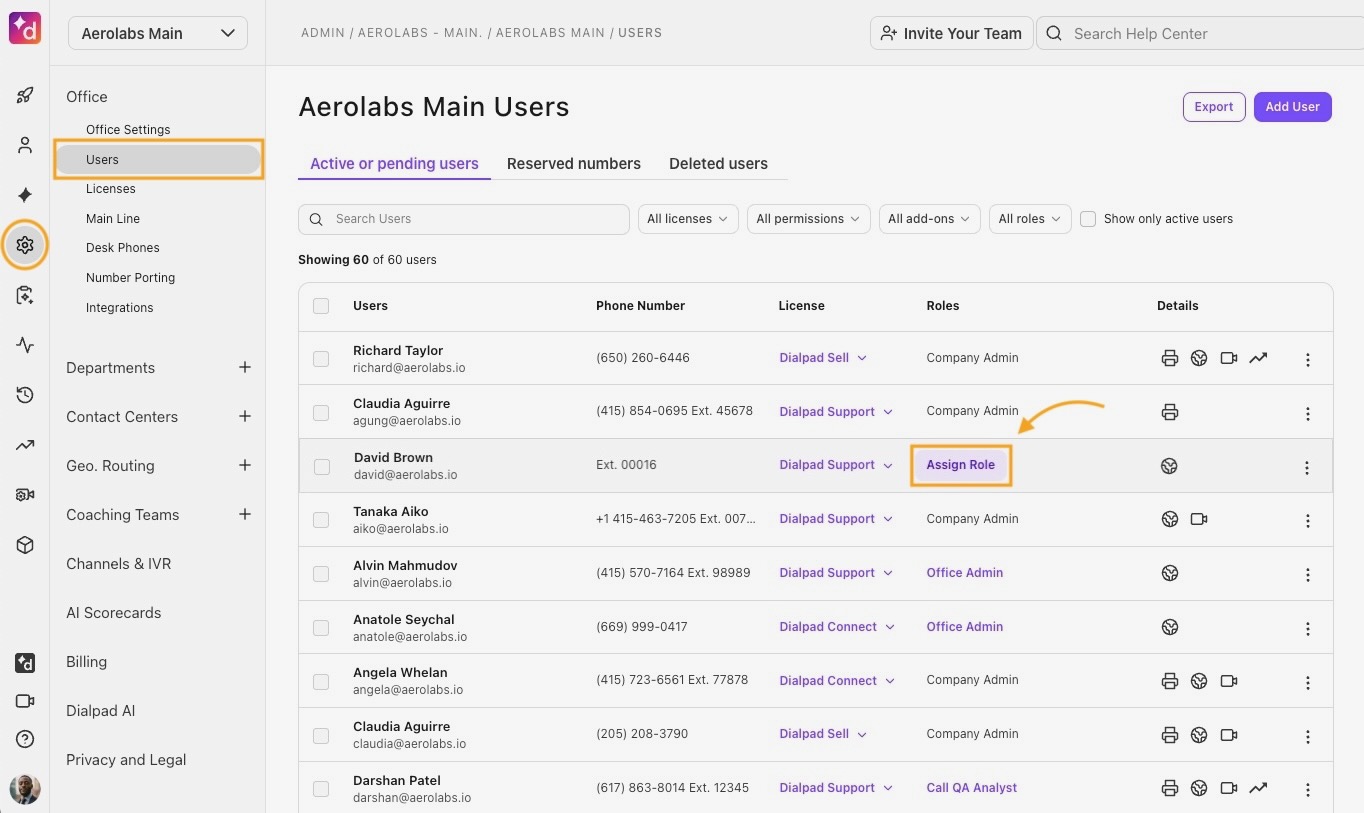Open the AI sparkle icon in sidebar
This screenshot has height=813, width=1364.
(x=25, y=195)
